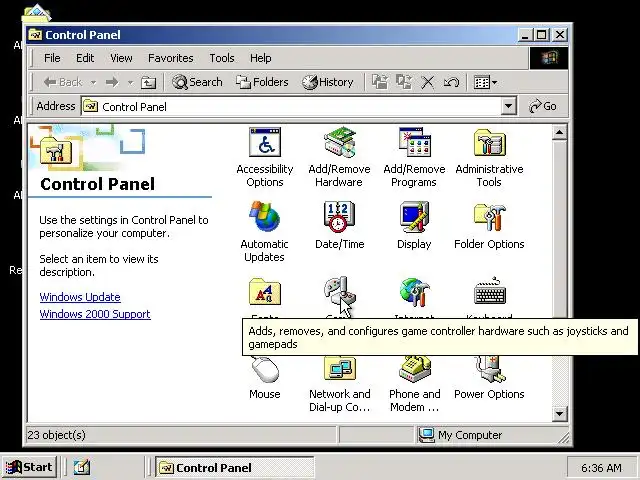Click the Windows 2000 Support link
640x480 pixels.
tap(95, 314)
